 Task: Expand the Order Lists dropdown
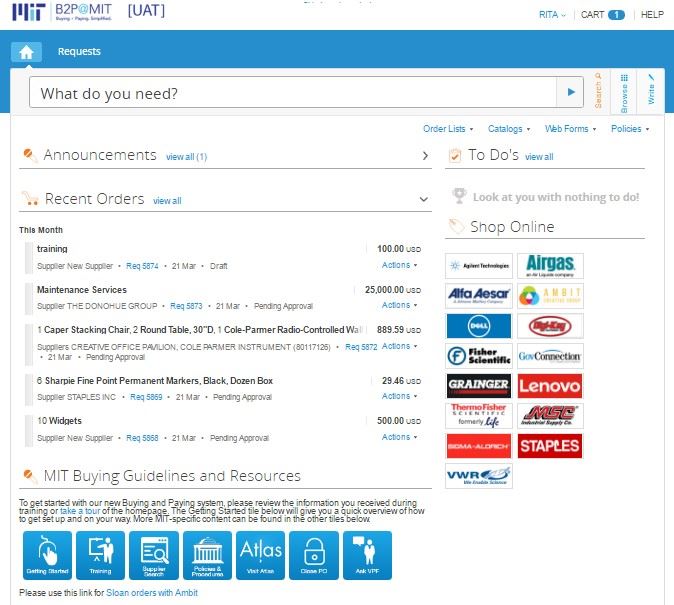point(448,129)
